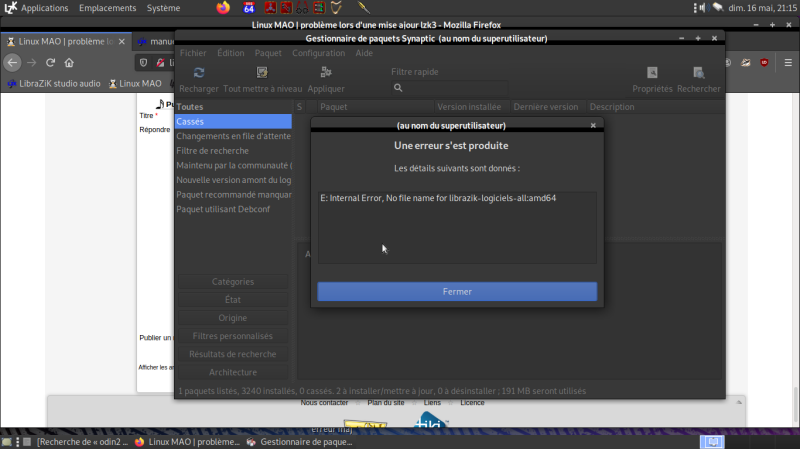This screenshot has height=449, width=800.
Task: Click Fermer to dismiss the error dialog
Action: [x=457, y=291]
